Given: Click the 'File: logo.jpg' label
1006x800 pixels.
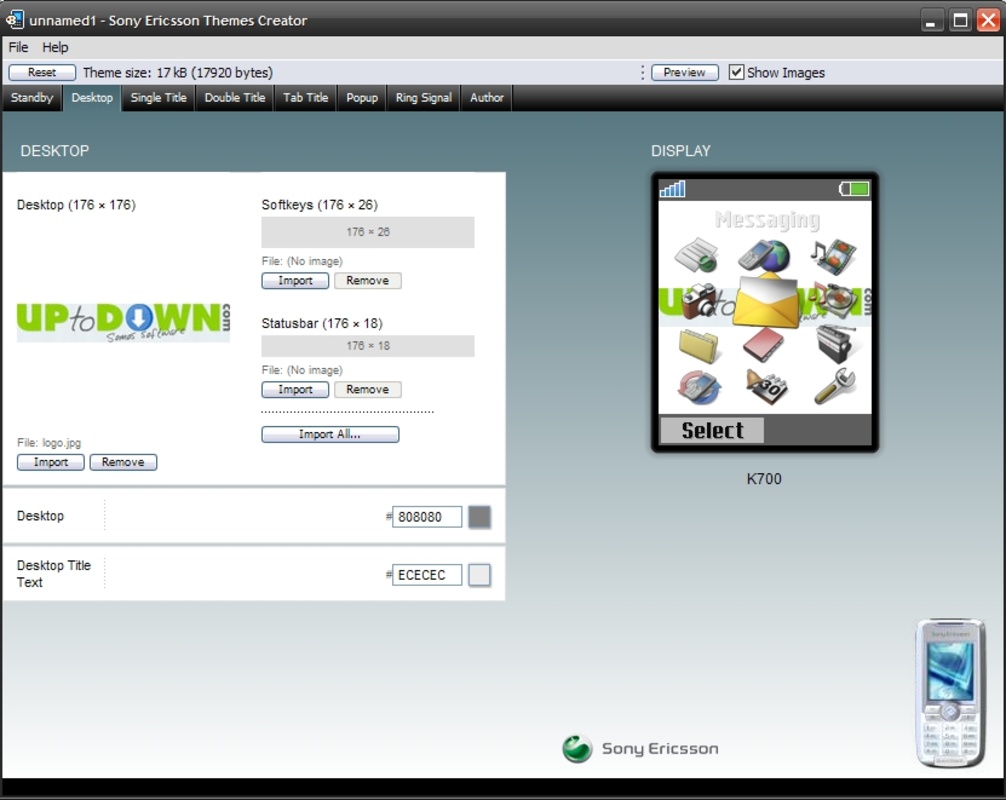Looking at the screenshot, I should coord(49,443).
